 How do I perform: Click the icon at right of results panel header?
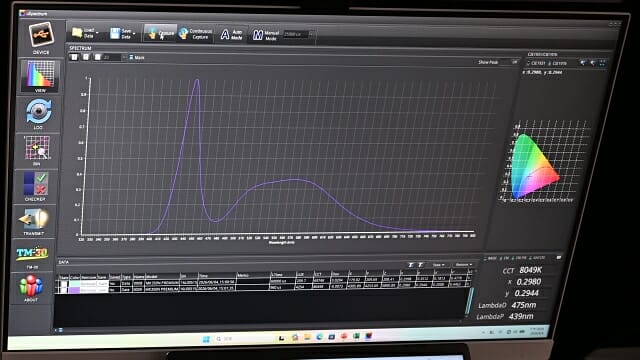point(559,258)
